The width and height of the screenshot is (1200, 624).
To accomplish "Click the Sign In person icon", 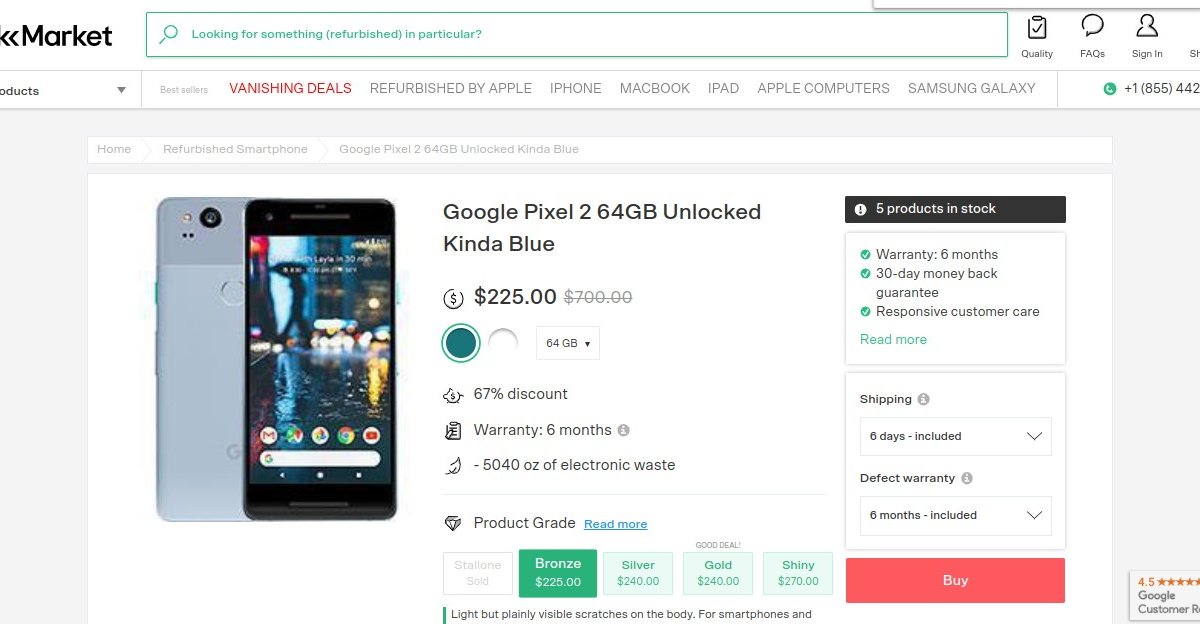I will pyautogui.click(x=1147, y=26).
